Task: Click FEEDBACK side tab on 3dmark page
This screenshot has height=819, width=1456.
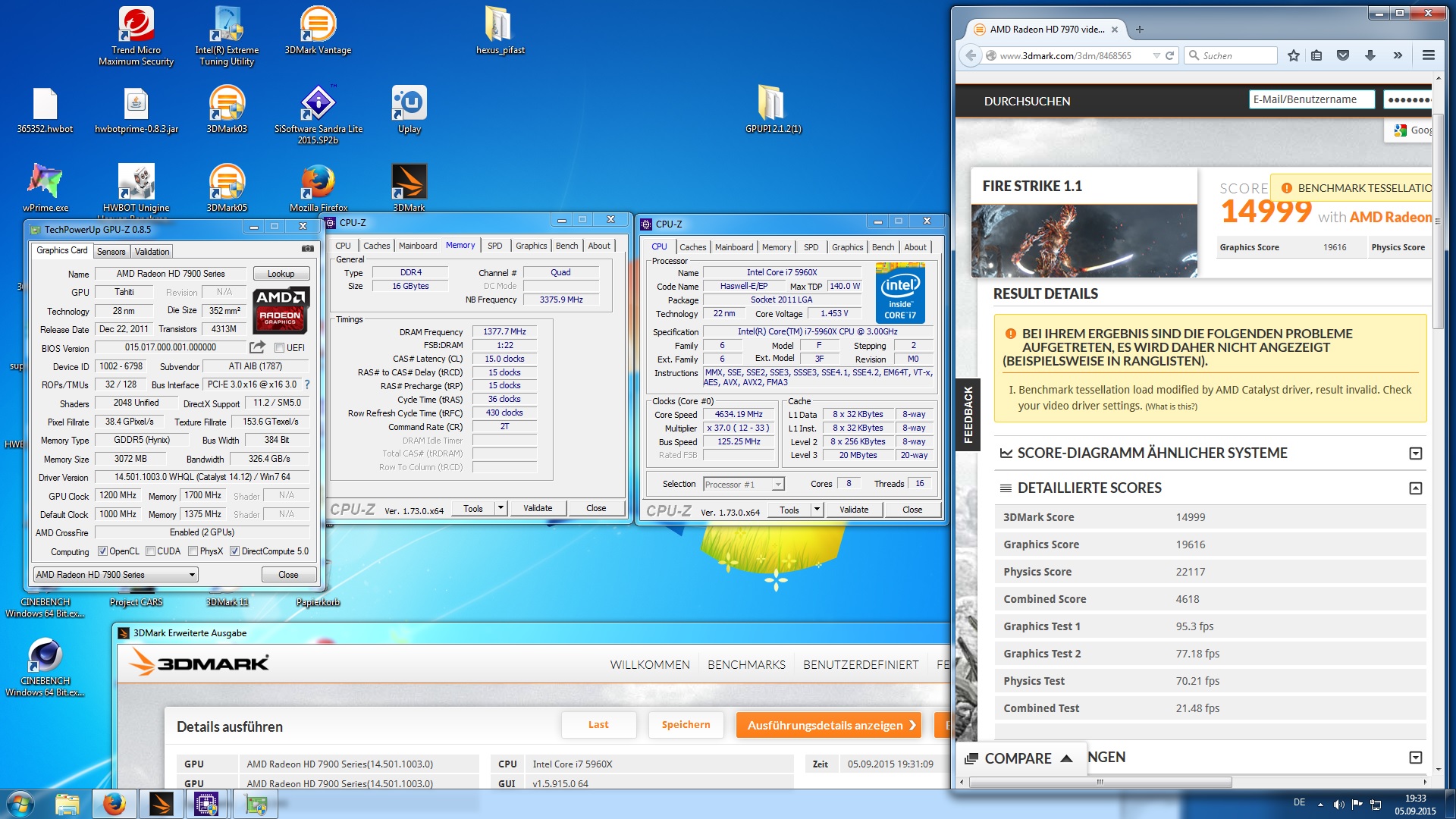Action: click(968, 415)
